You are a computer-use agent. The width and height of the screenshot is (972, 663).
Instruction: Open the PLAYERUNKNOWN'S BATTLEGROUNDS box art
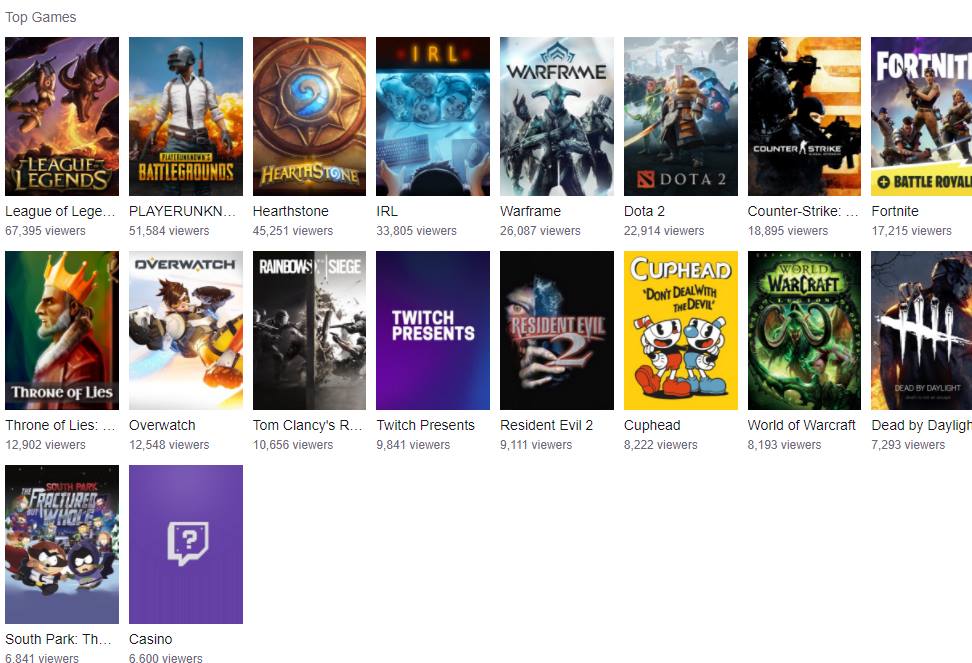coord(186,116)
